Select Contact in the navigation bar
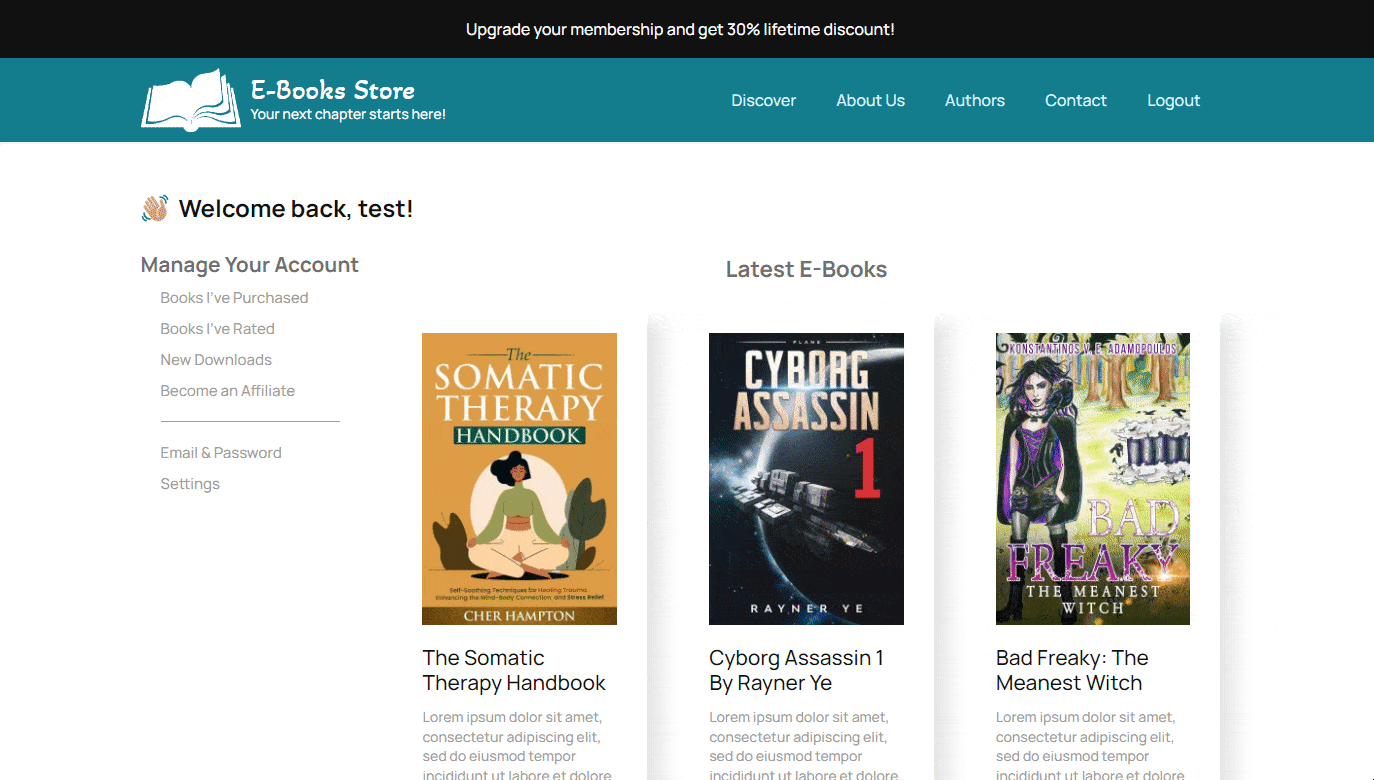Viewport: 1374px width, 780px height. tap(1075, 100)
